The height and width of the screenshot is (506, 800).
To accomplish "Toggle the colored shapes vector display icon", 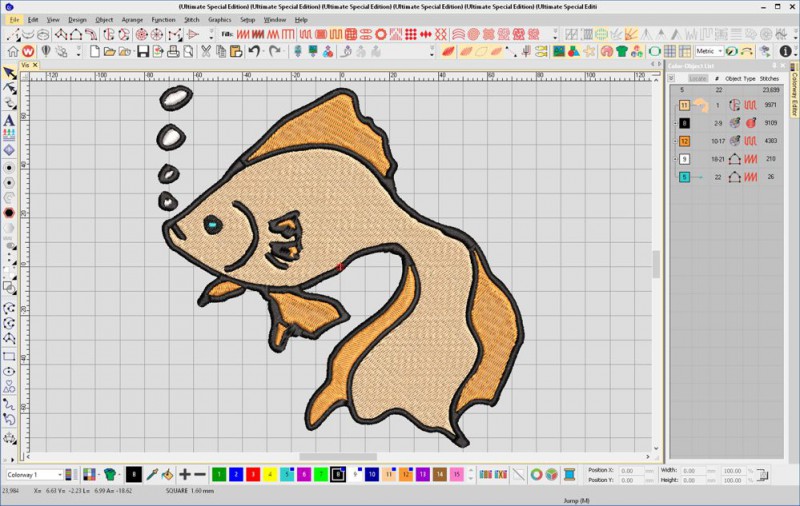I will click(573, 51).
